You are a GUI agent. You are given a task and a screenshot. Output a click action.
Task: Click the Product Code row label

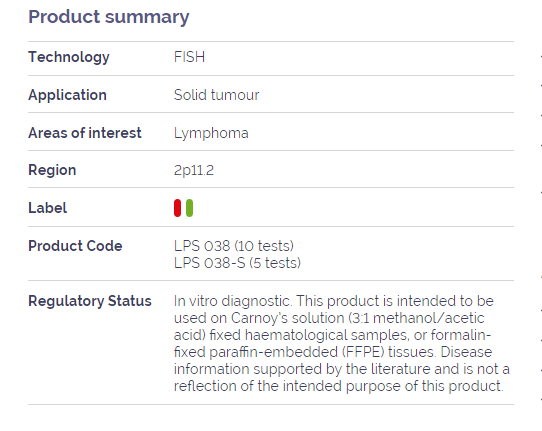click(x=75, y=246)
